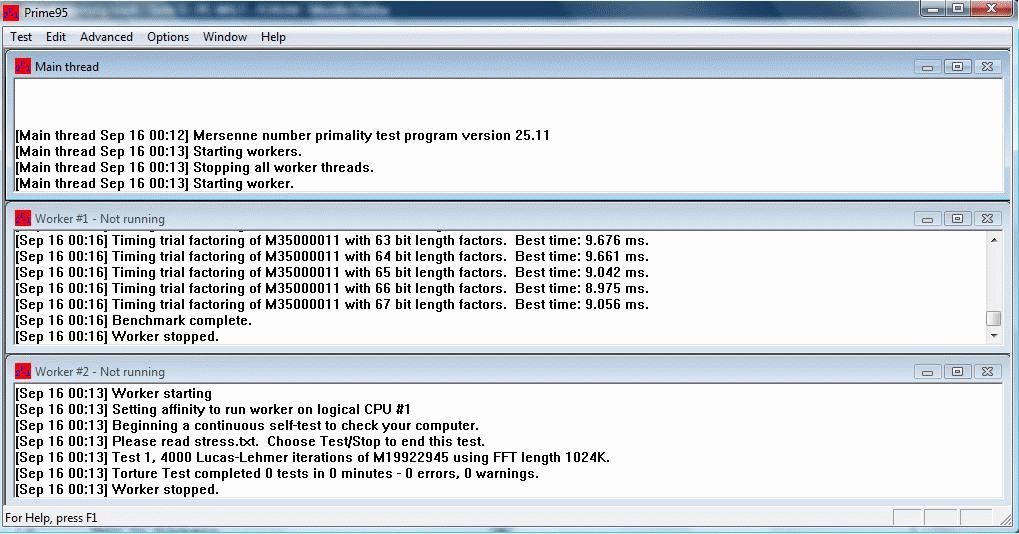The image size is (1019, 534).
Task: Click 'Worker stopped.' line in Worker #2
Action: tap(117, 489)
